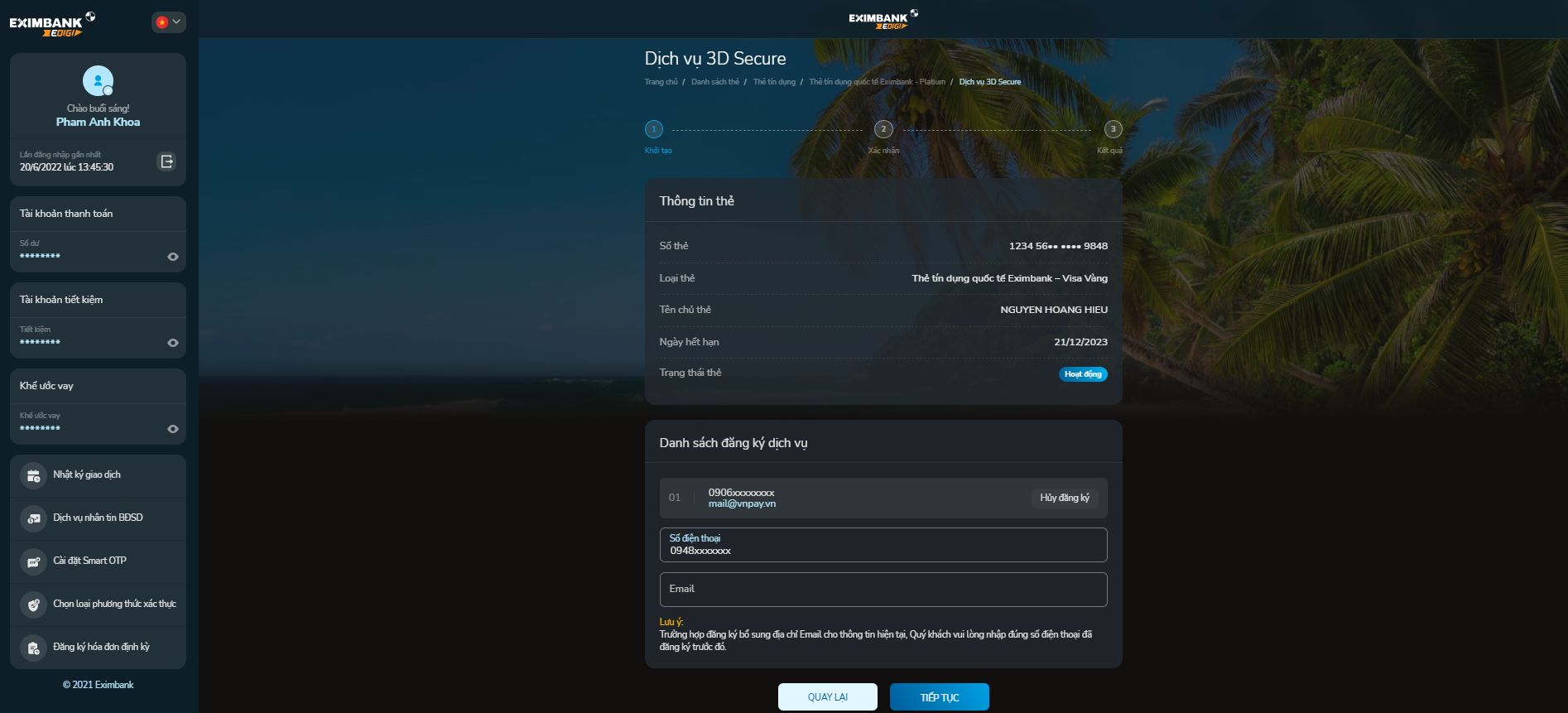The height and width of the screenshot is (713, 1568).
Task: Click the Thẻ tín dụng breadcrumb link
Action: pyautogui.click(x=774, y=82)
